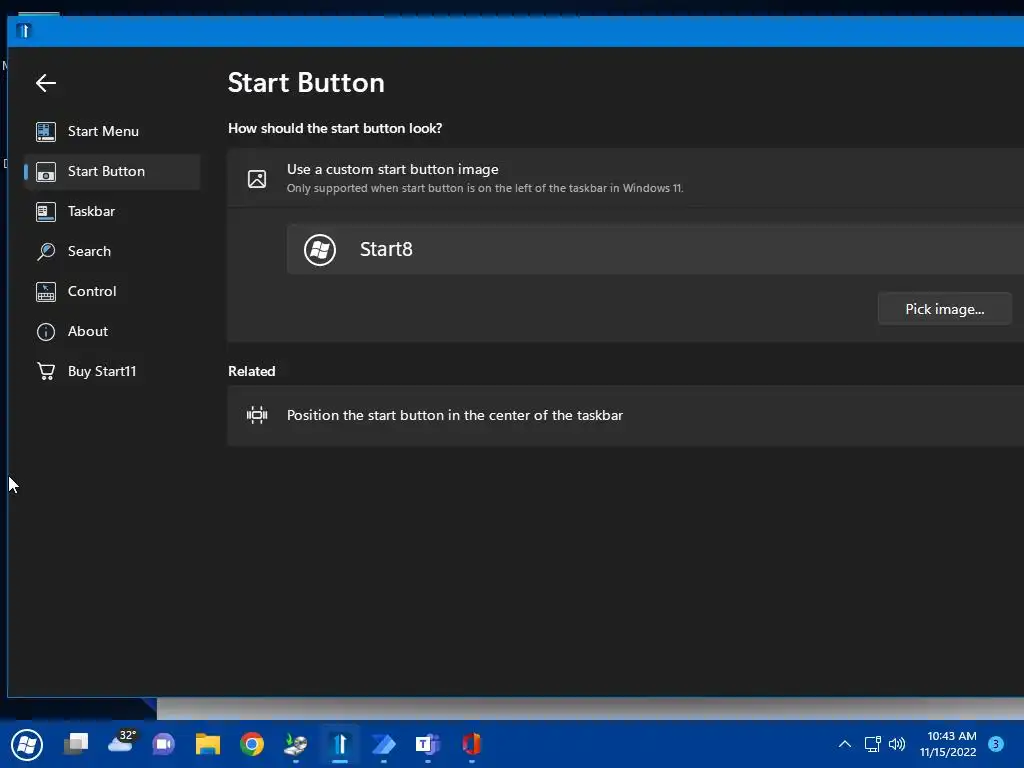Open the Chat camera icon on taskbar

[x=164, y=744]
